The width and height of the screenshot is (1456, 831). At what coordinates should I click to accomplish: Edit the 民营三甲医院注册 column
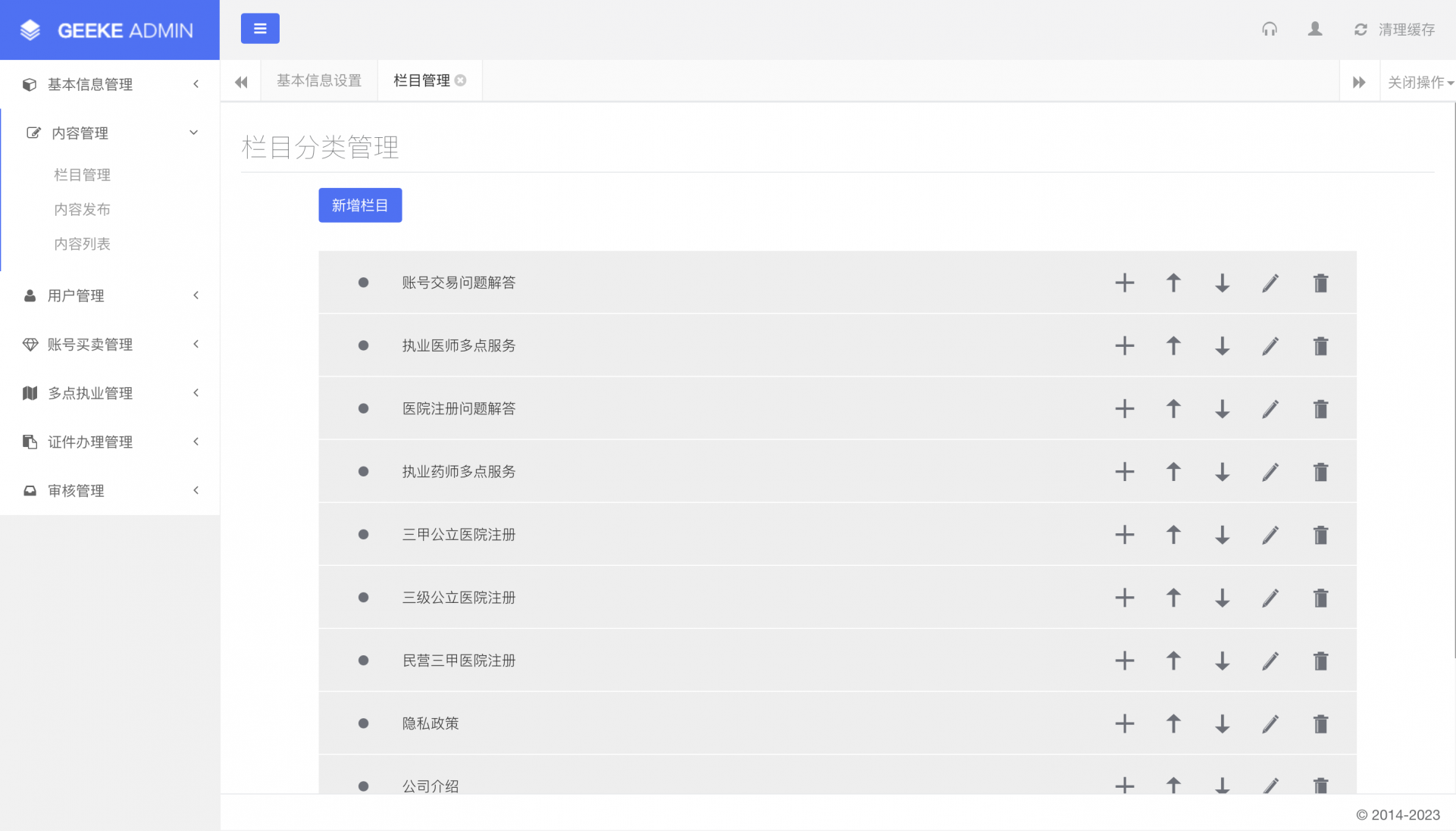coord(1271,660)
